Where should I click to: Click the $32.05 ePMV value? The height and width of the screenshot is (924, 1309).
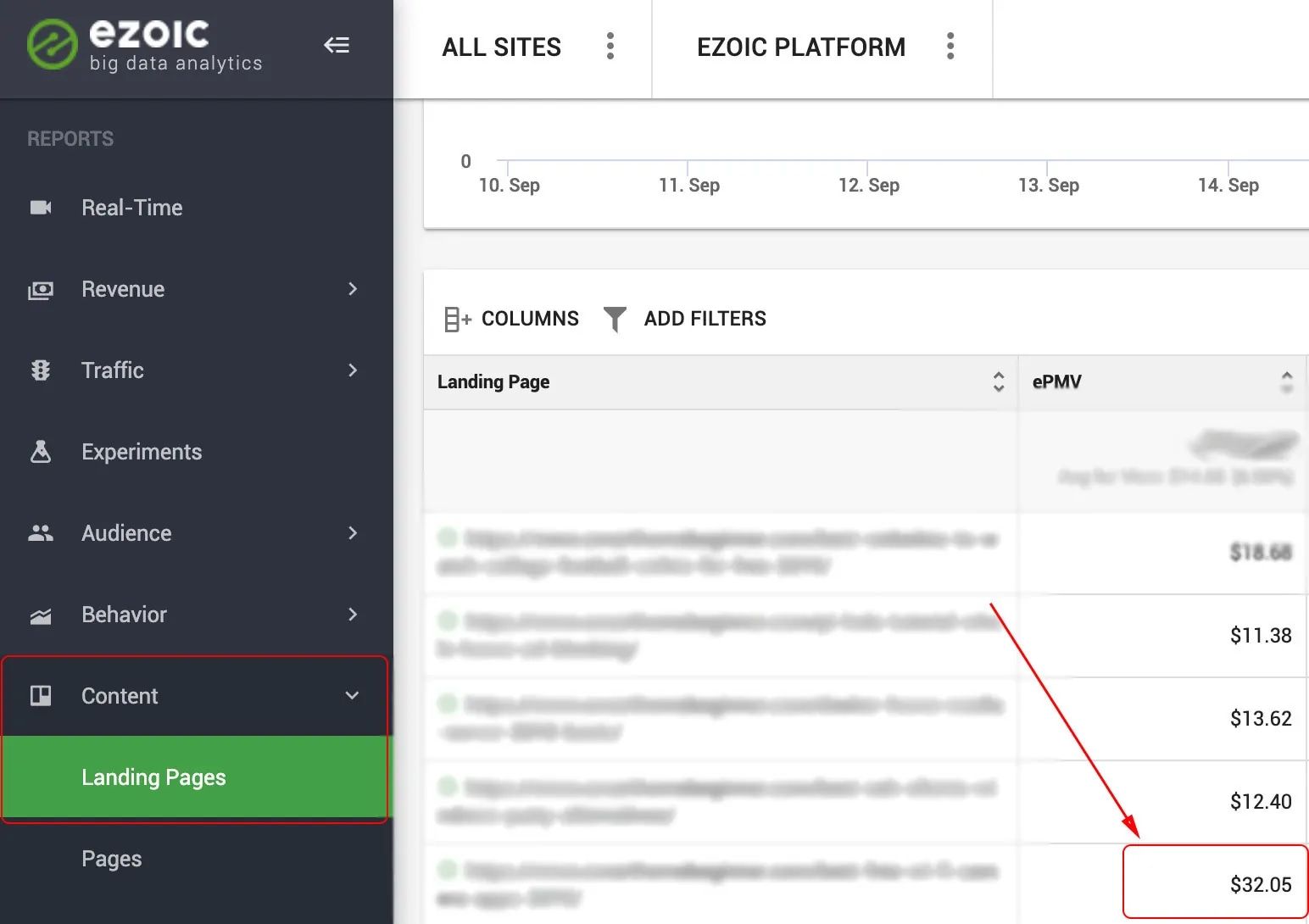1261,885
